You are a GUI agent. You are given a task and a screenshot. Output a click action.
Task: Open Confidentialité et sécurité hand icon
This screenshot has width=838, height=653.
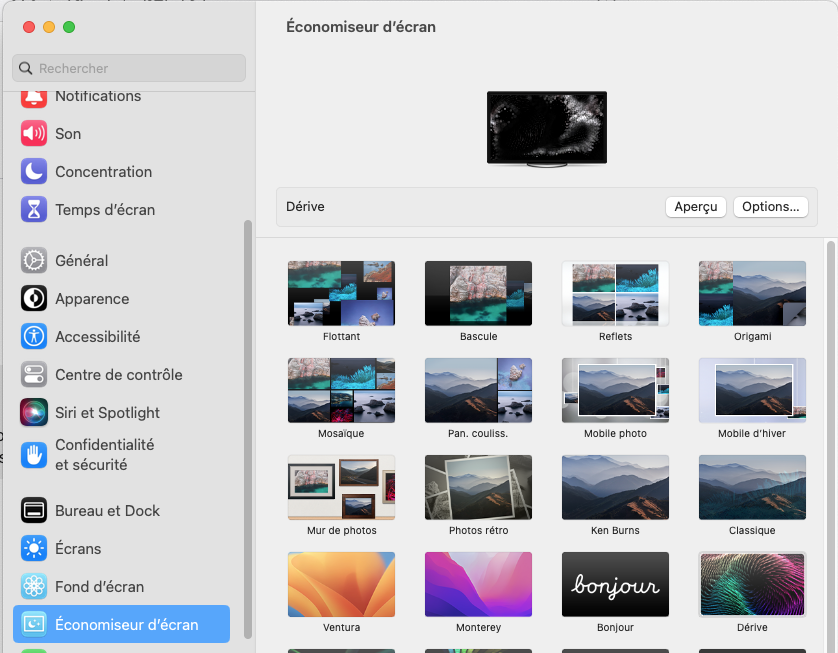point(34,455)
